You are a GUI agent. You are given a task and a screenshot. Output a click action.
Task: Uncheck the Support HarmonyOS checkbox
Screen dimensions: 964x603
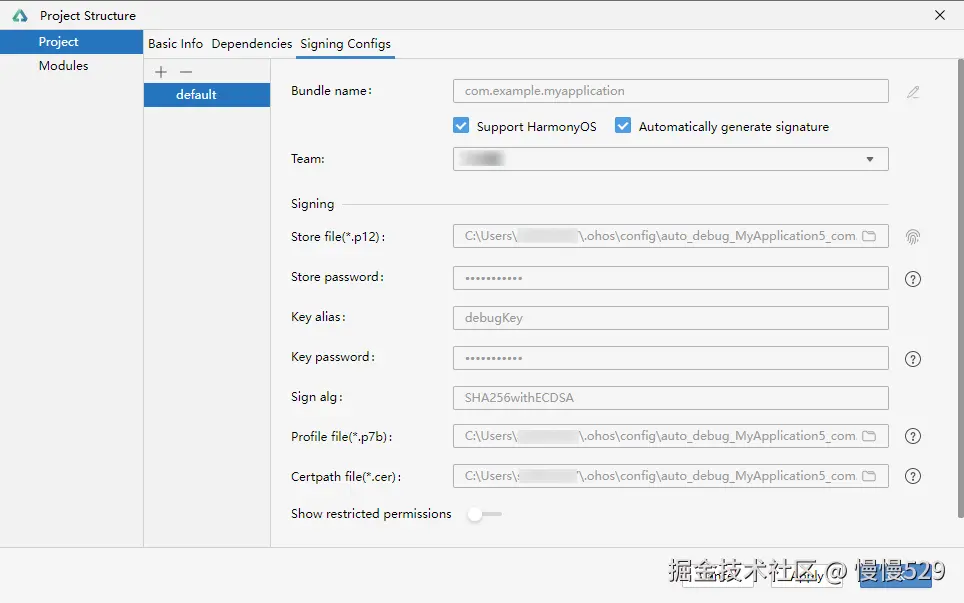[461, 126]
